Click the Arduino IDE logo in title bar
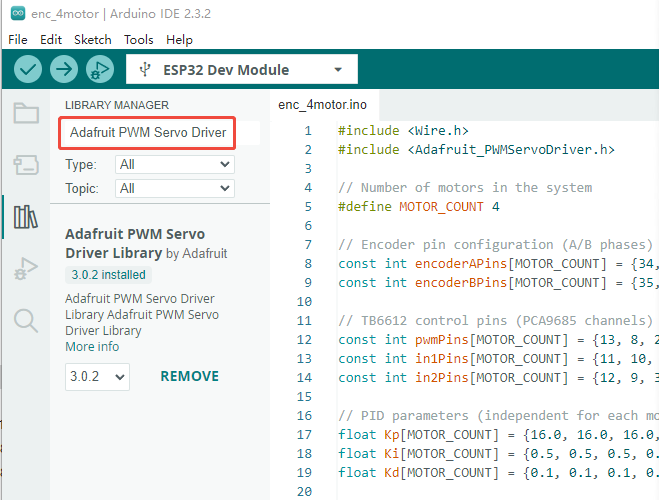 17,13
